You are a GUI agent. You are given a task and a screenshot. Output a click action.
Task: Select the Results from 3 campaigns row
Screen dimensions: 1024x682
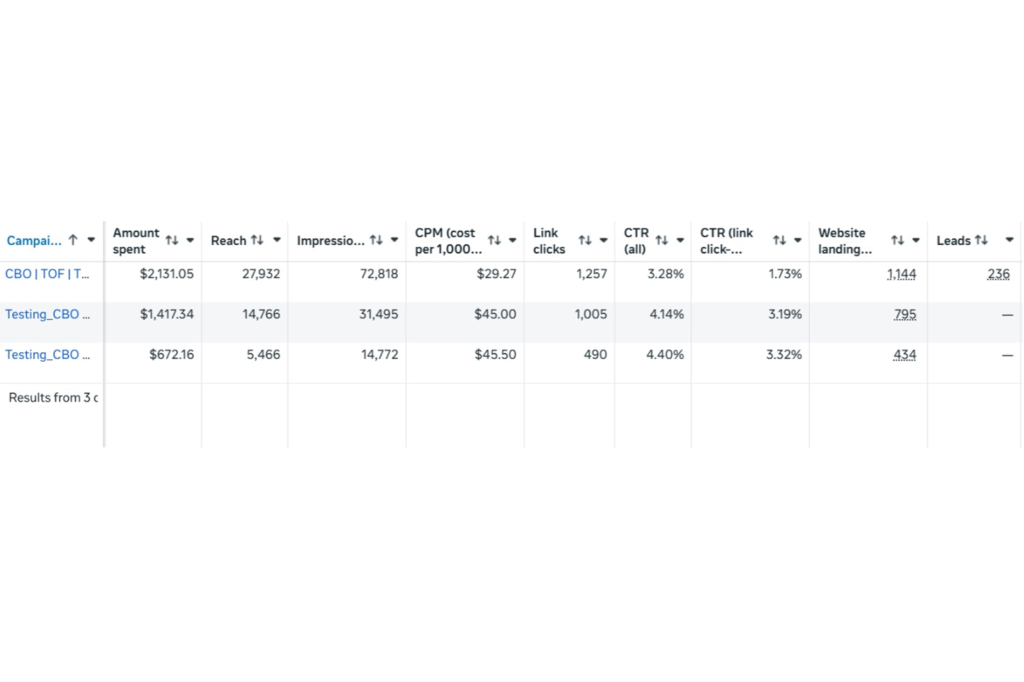tap(50, 397)
